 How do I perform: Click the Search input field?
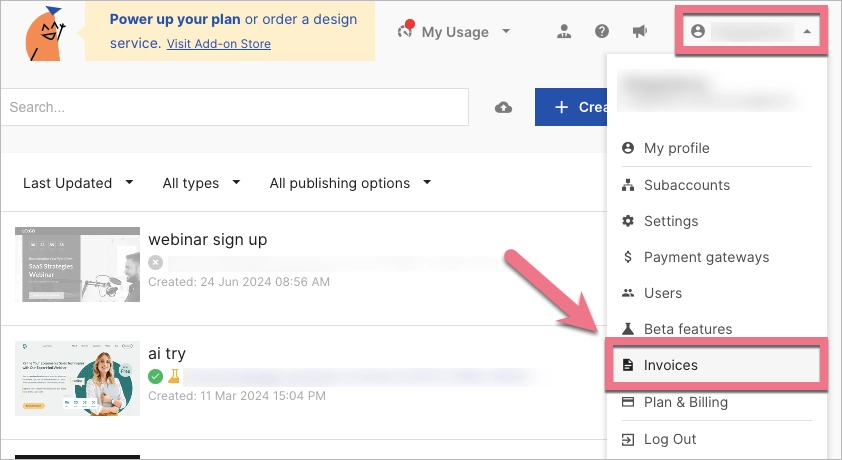pyautogui.click(x=234, y=107)
